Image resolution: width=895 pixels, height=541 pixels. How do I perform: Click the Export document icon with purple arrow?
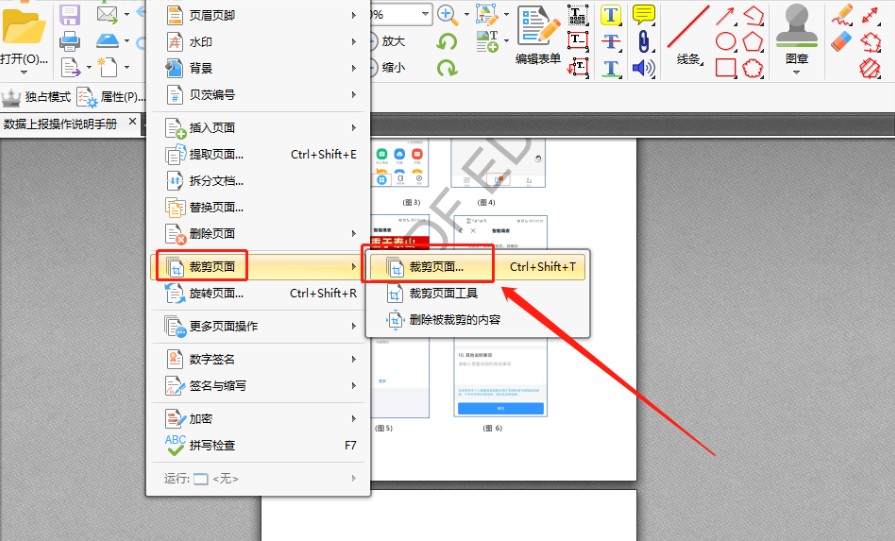click(x=71, y=67)
